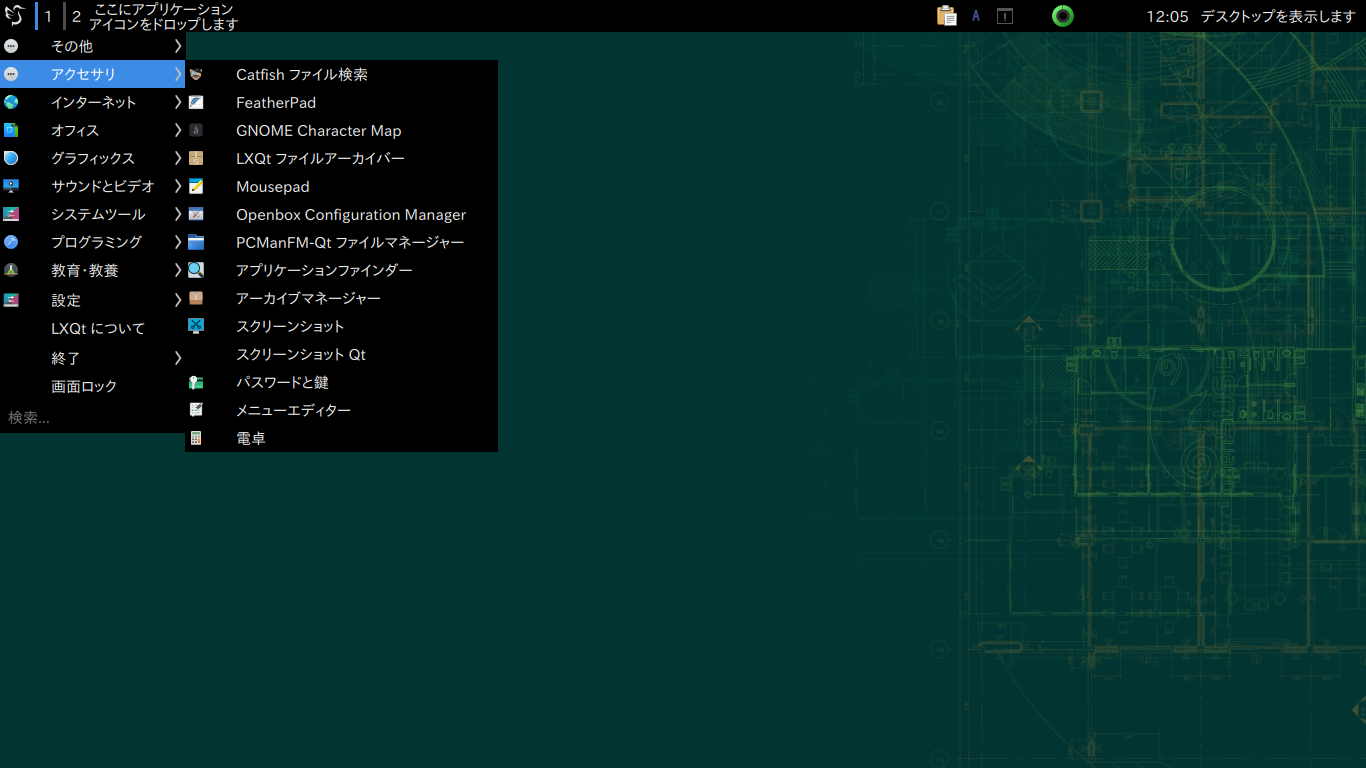This screenshot has width=1366, height=768.
Task: Expand the 終了 submenu arrow
Action: click(x=178, y=358)
